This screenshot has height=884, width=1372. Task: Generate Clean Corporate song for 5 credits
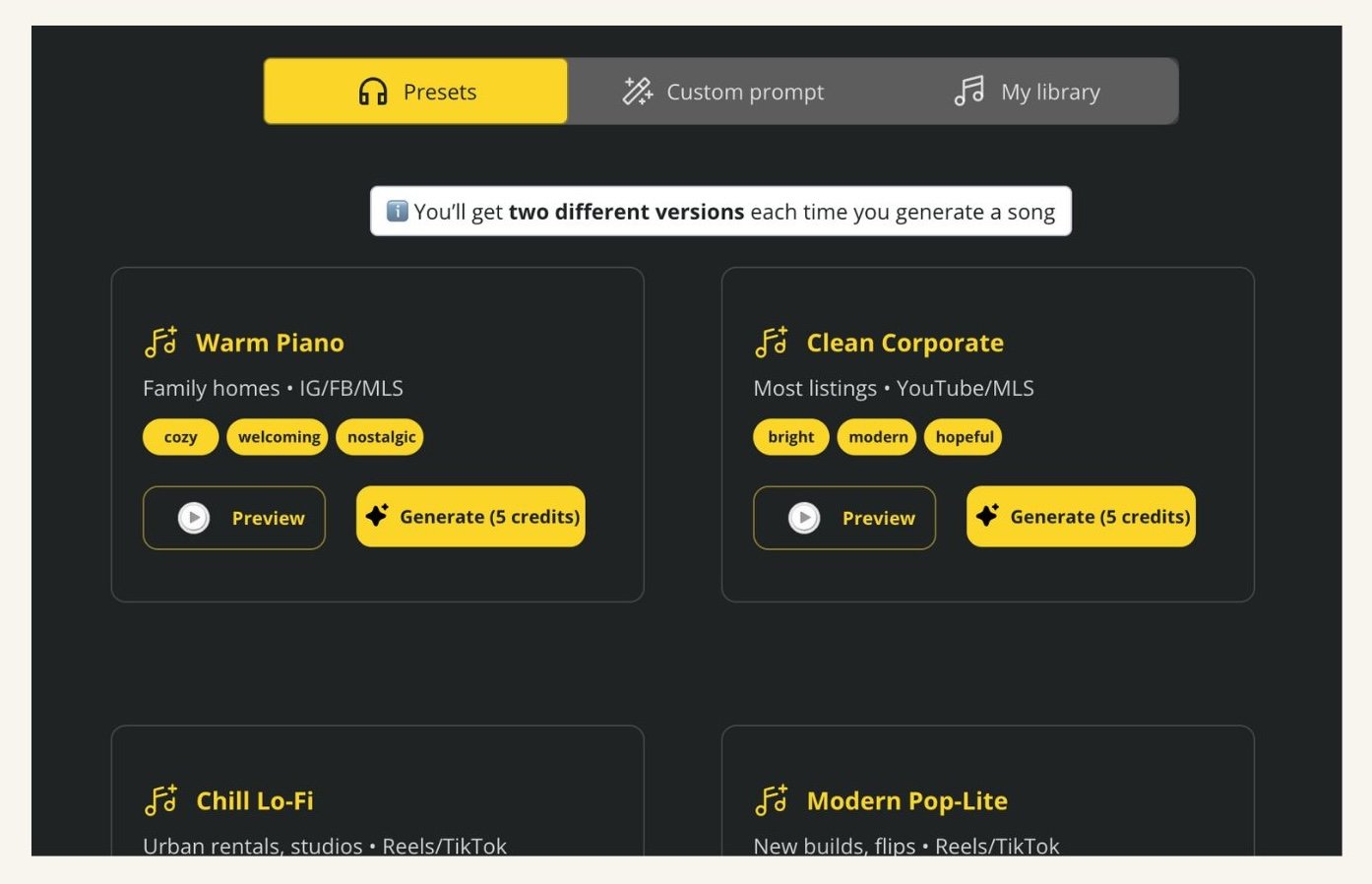tap(1081, 517)
